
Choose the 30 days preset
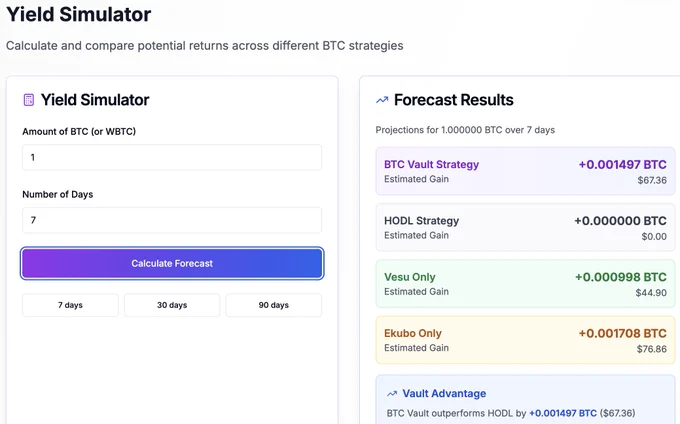coord(172,305)
